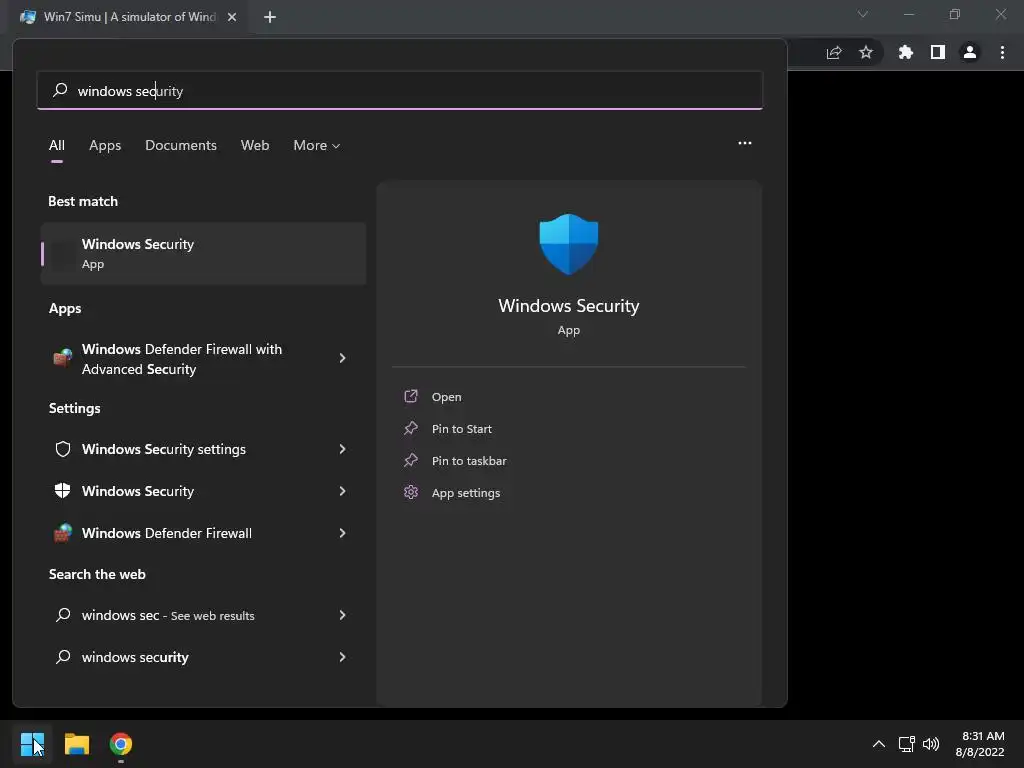Click the gear icon beside App settings
The width and height of the screenshot is (1024, 768).
point(411,492)
